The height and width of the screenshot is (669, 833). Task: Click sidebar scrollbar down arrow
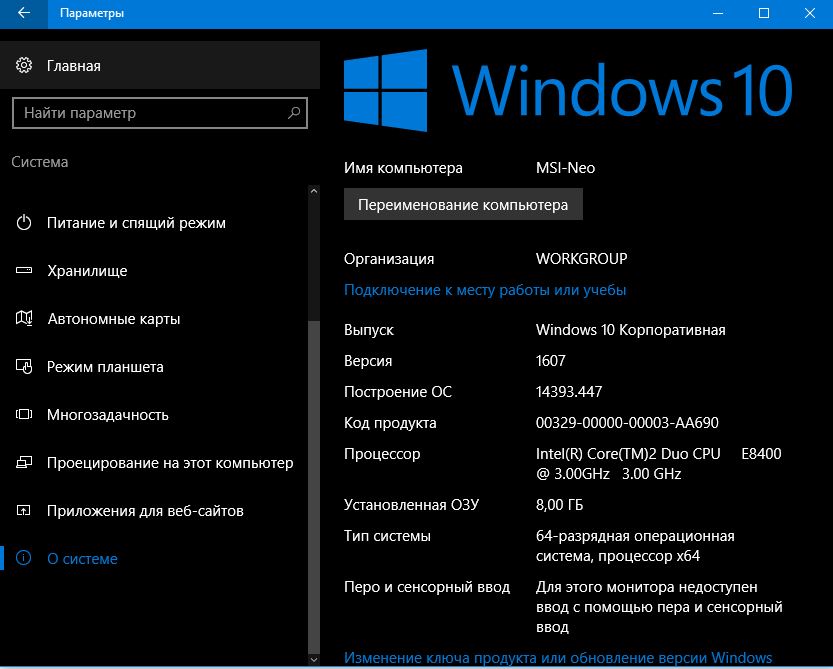(x=314, y=660)
